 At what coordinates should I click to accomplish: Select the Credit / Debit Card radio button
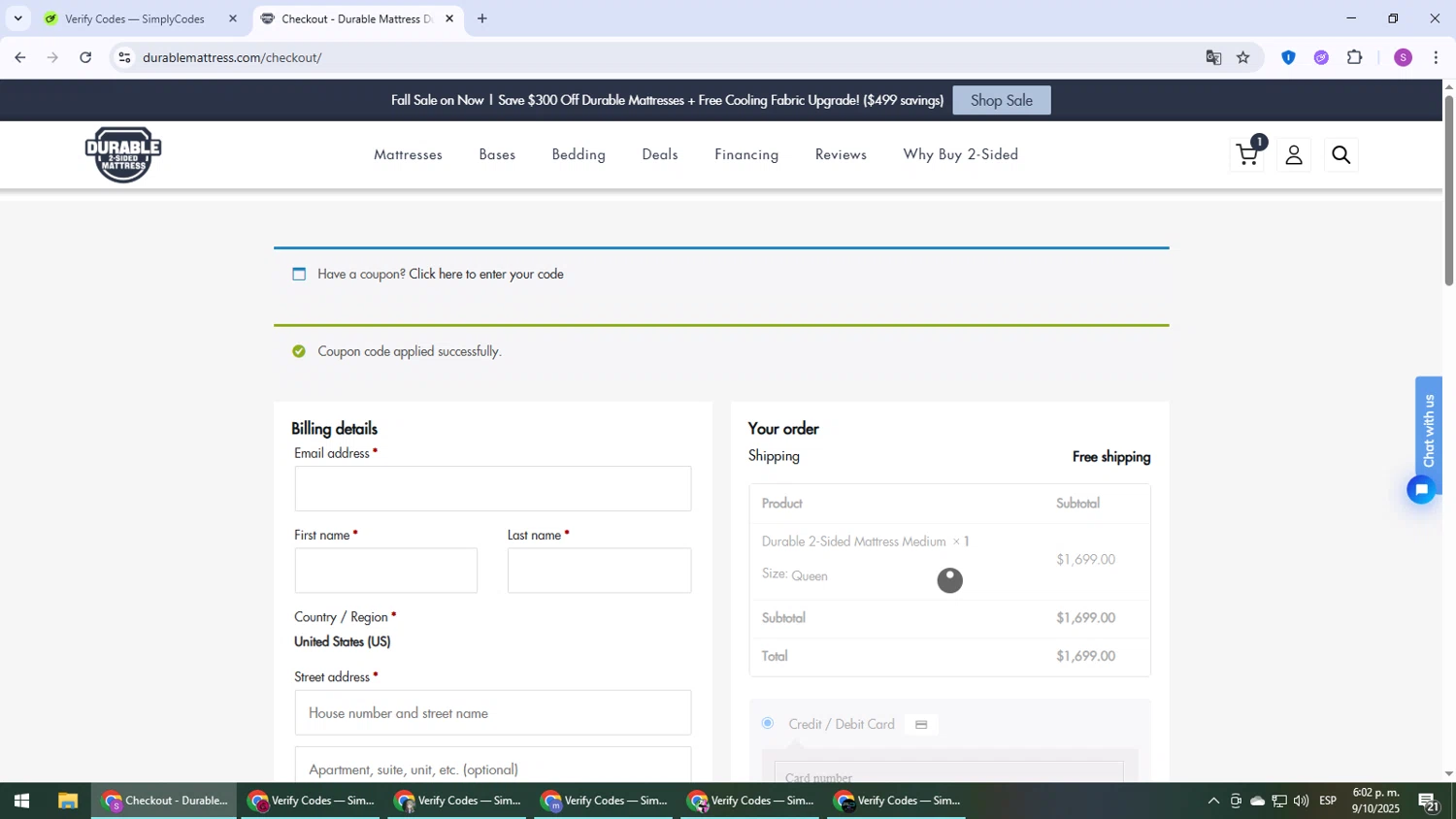tap(768, 723)
